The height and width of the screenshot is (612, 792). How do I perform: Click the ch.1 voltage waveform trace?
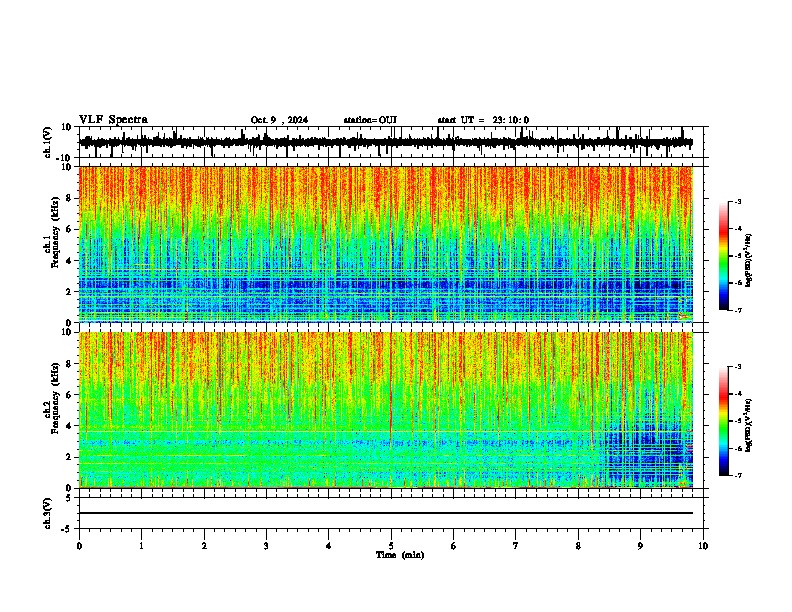coord(386,142)
